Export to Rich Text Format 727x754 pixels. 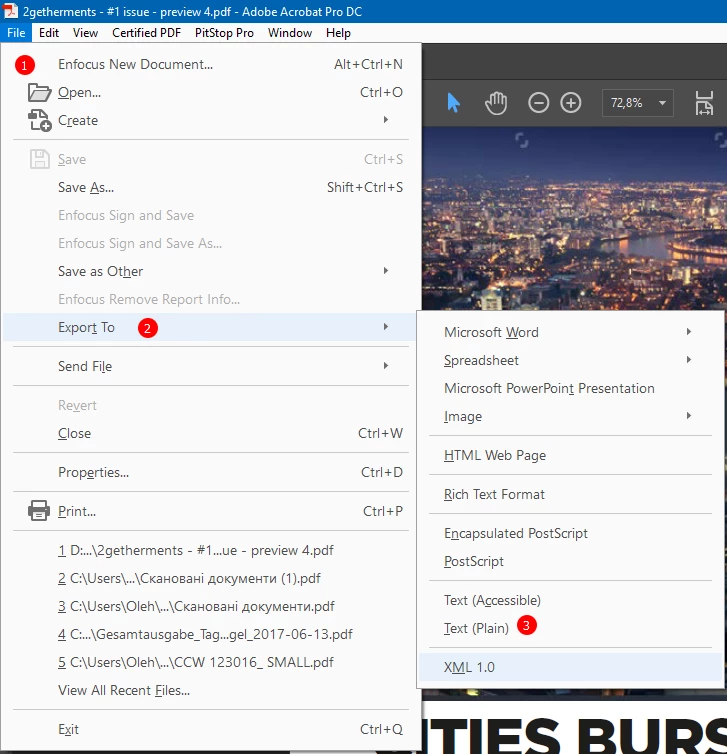[x=571, y=494]
